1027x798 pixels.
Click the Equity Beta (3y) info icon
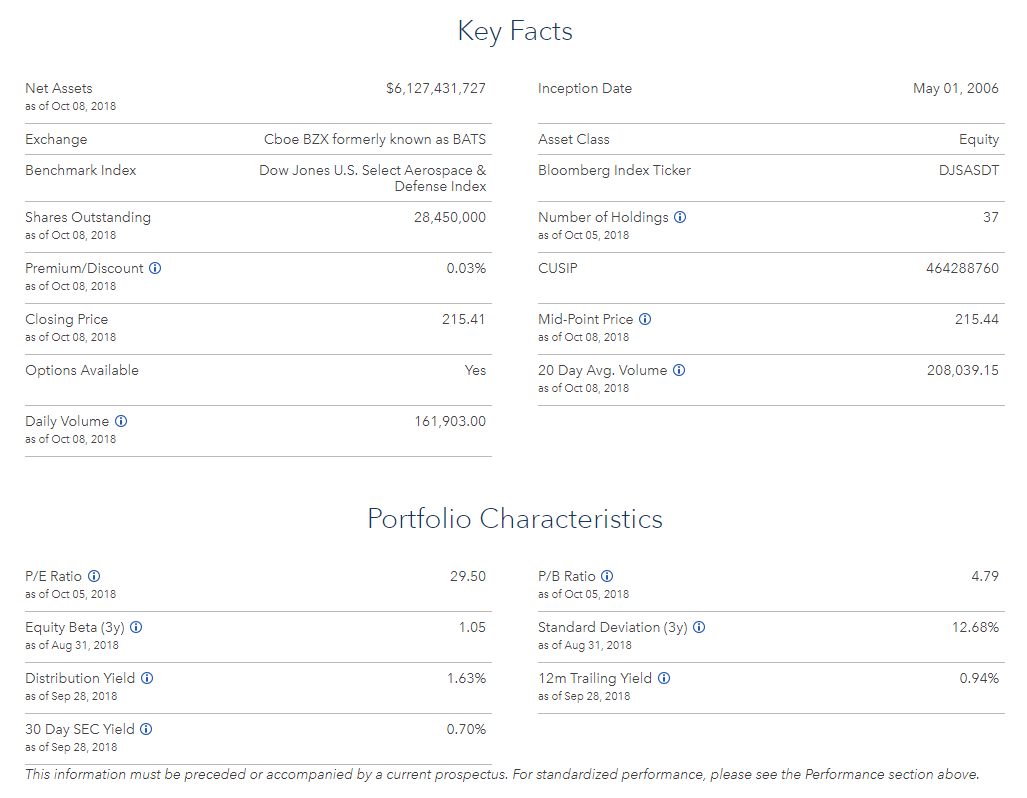tap(136, 627)
